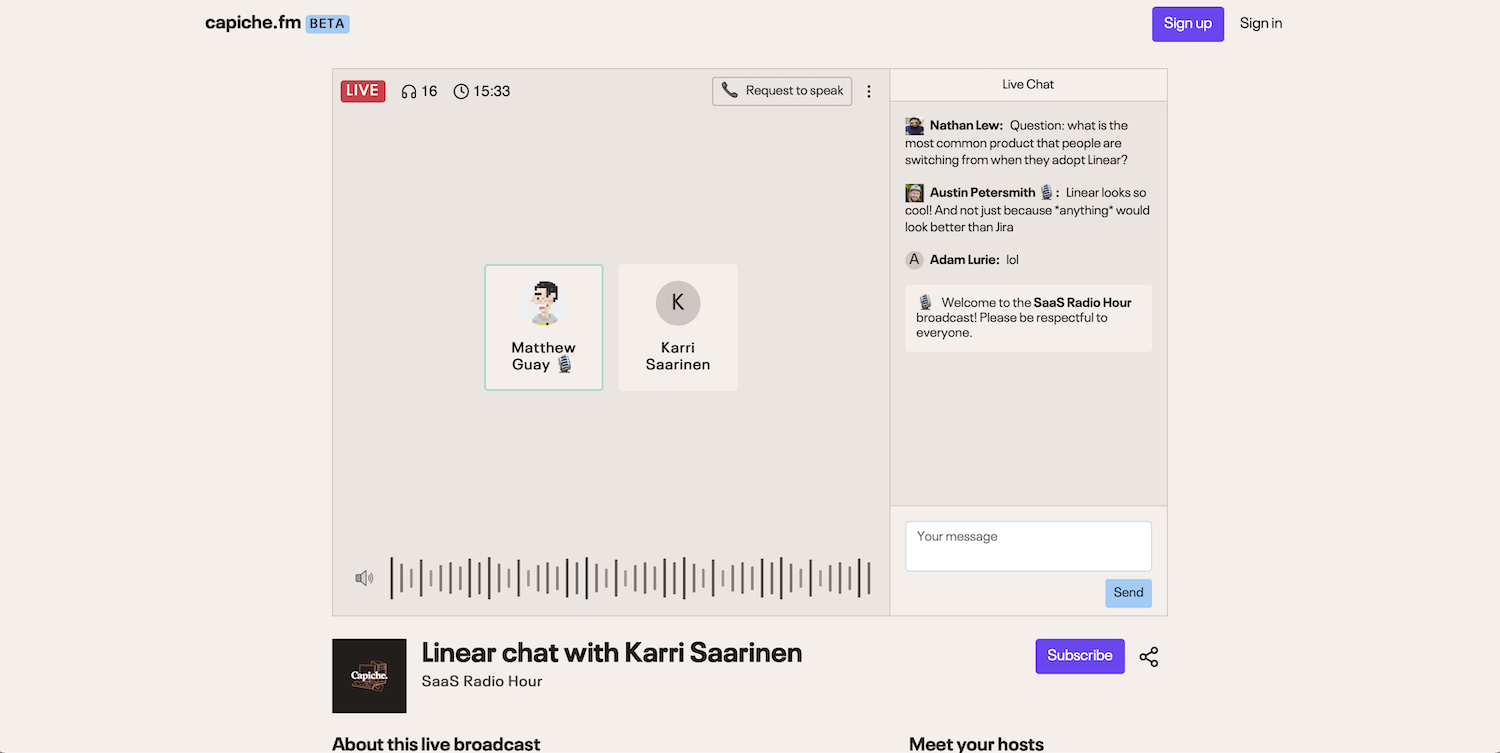Click the red LIVE indicator badge
This screenshot has height=753, width=1500.
tap(363, 91)
